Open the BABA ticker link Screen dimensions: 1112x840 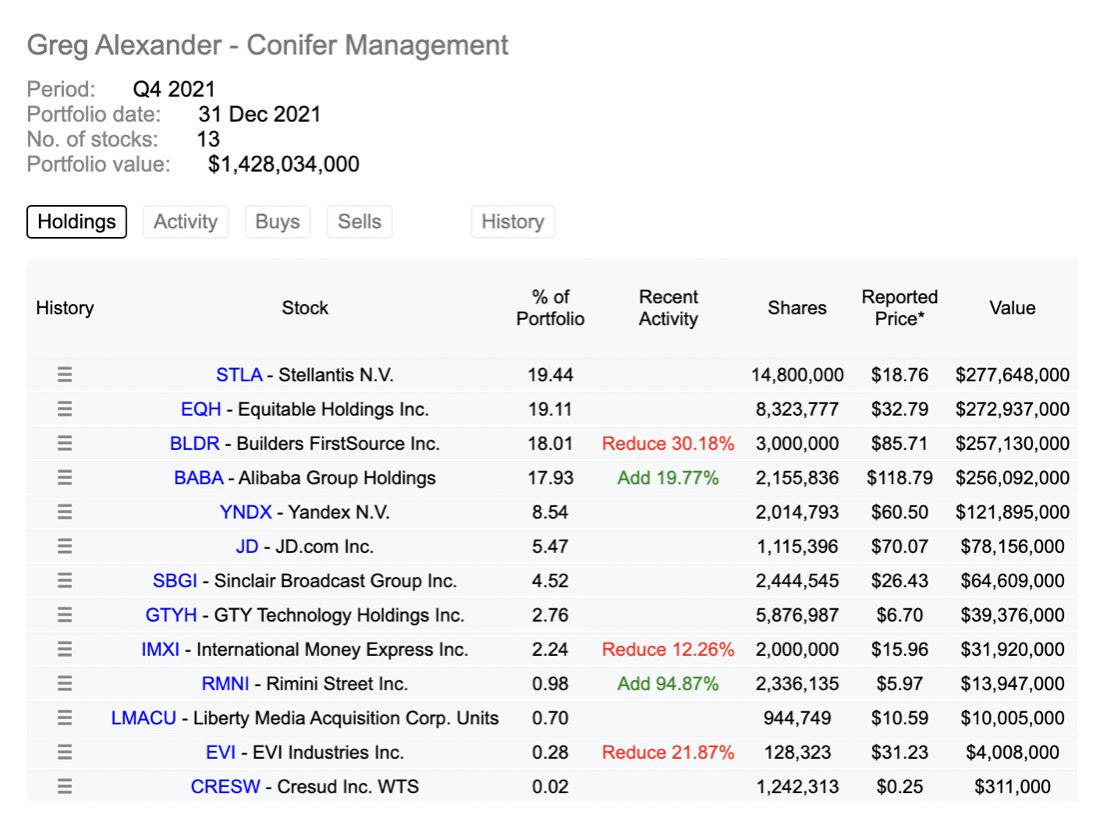click(199, 477)
